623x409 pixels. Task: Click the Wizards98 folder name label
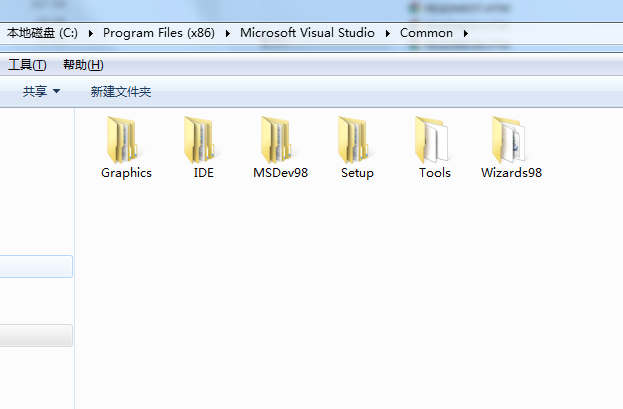[x=511, y=173]
